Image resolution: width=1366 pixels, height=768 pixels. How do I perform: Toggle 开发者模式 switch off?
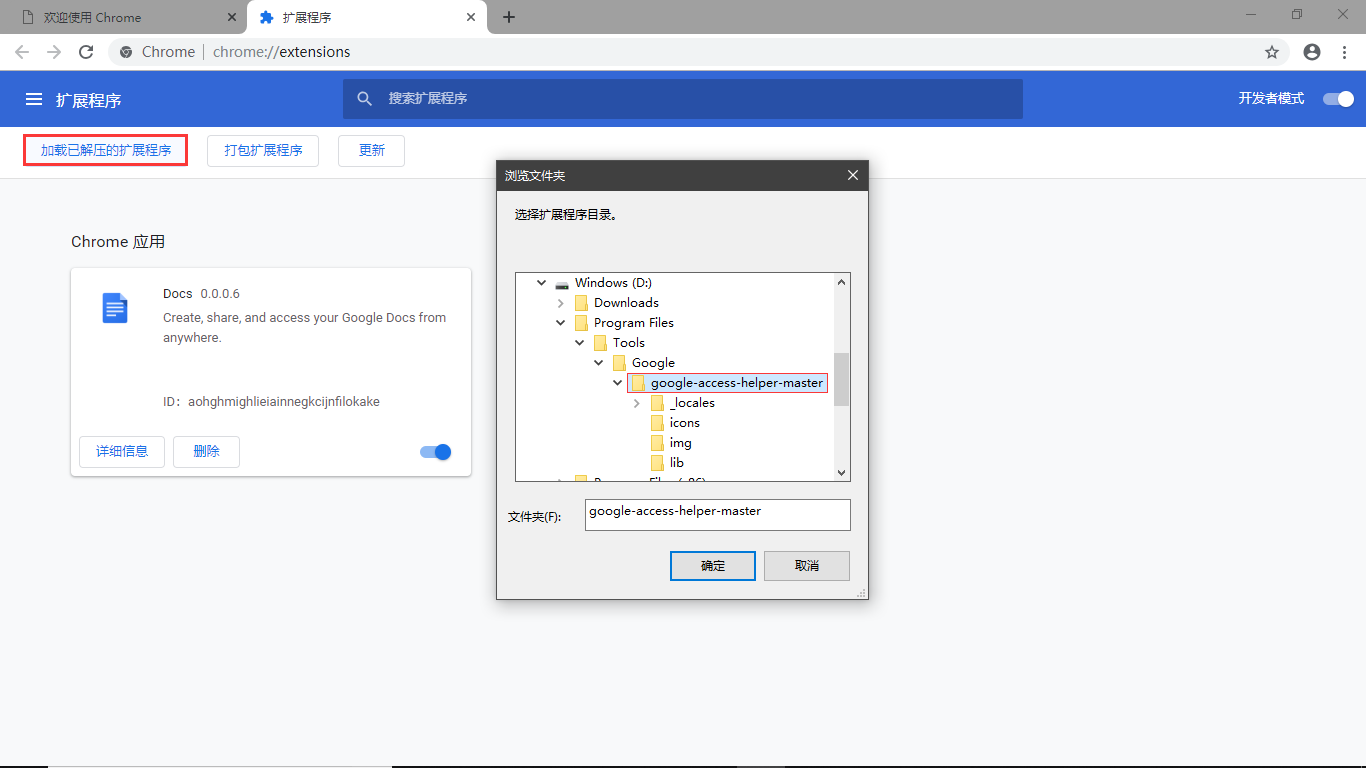(1338, 99)
